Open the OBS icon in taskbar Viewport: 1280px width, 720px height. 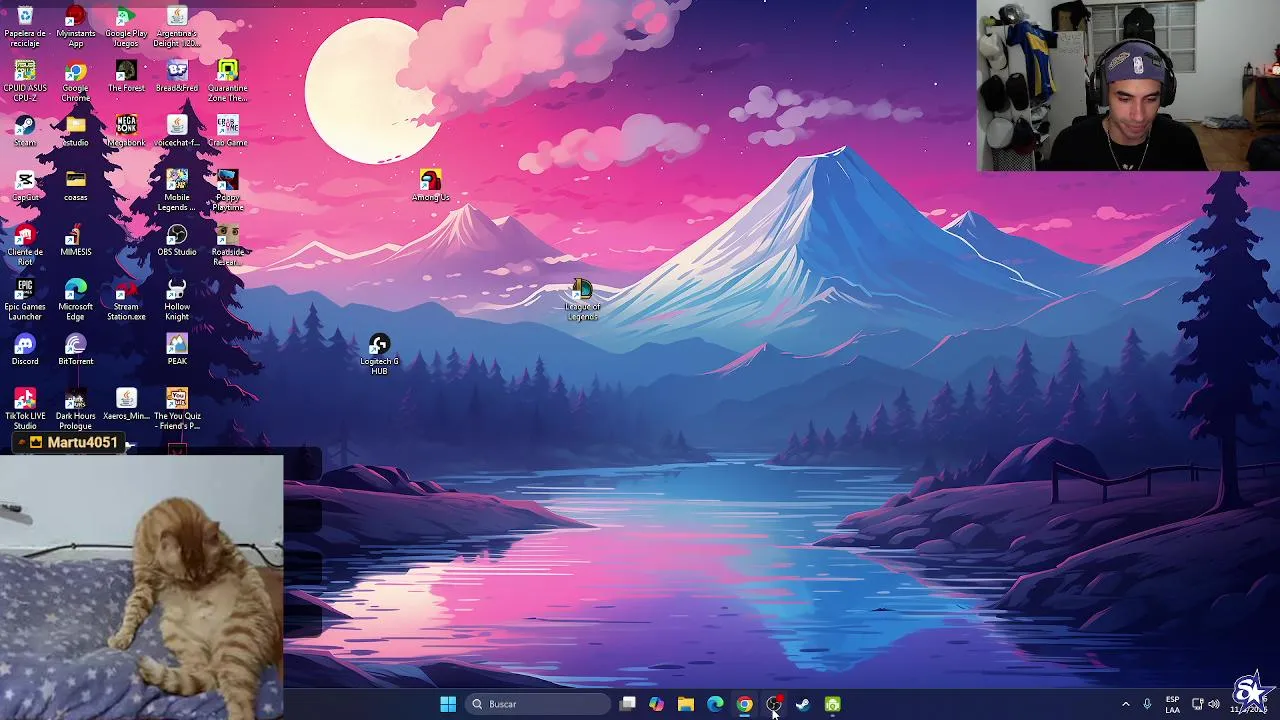point(774,704)
